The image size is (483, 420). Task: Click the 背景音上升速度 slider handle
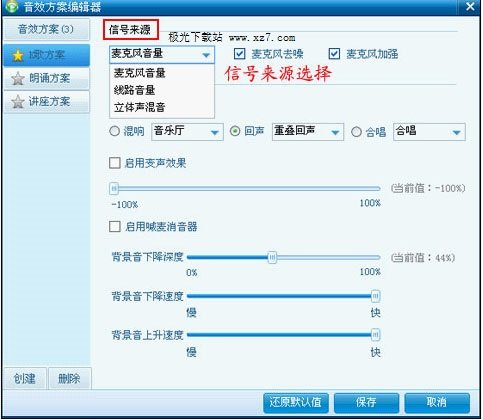coord(376,335)
